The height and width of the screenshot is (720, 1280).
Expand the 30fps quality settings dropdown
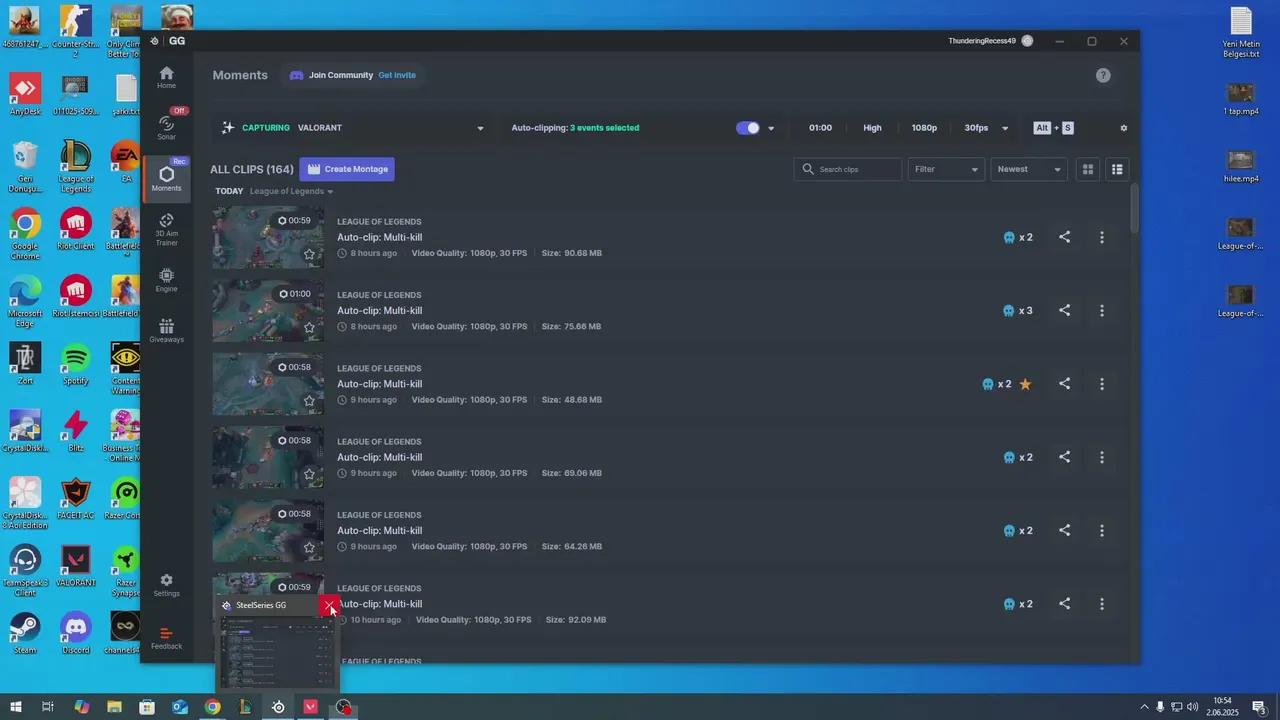click(1005, 128)
